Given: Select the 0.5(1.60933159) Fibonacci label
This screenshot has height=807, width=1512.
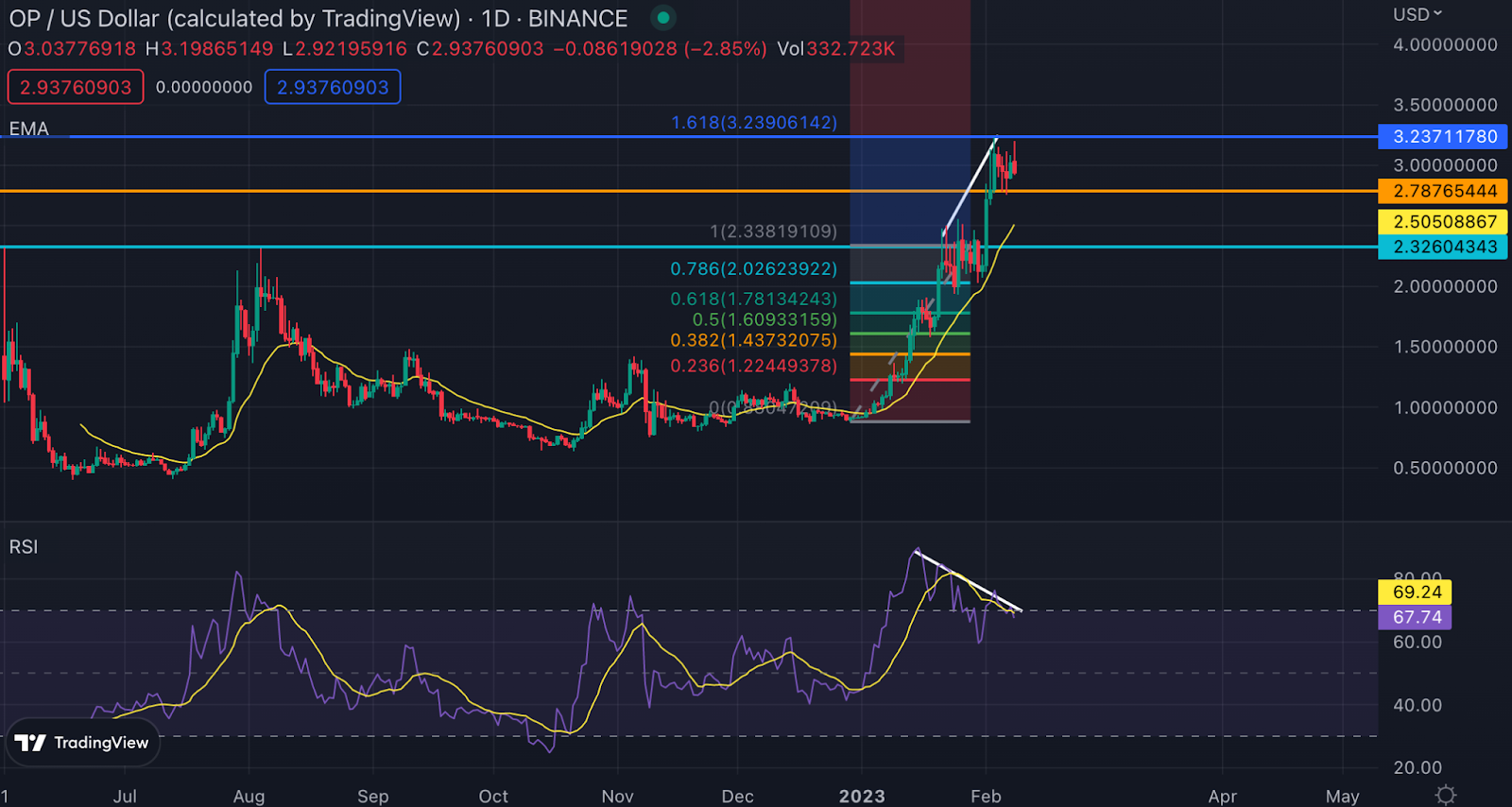Looking at the screenshot, I should [765, 320].
